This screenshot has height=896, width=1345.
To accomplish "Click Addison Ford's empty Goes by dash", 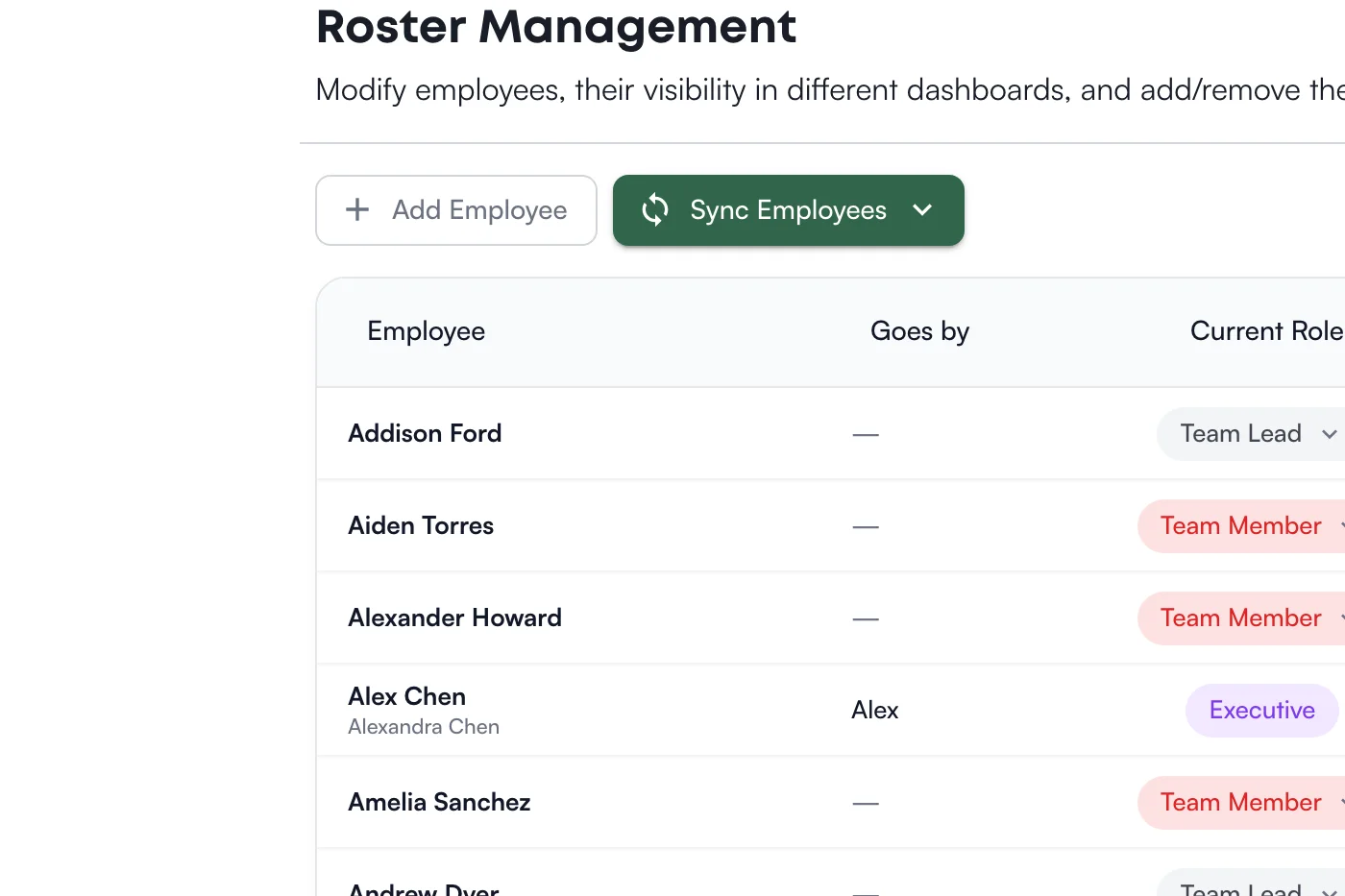I will (x=866, y=435).
